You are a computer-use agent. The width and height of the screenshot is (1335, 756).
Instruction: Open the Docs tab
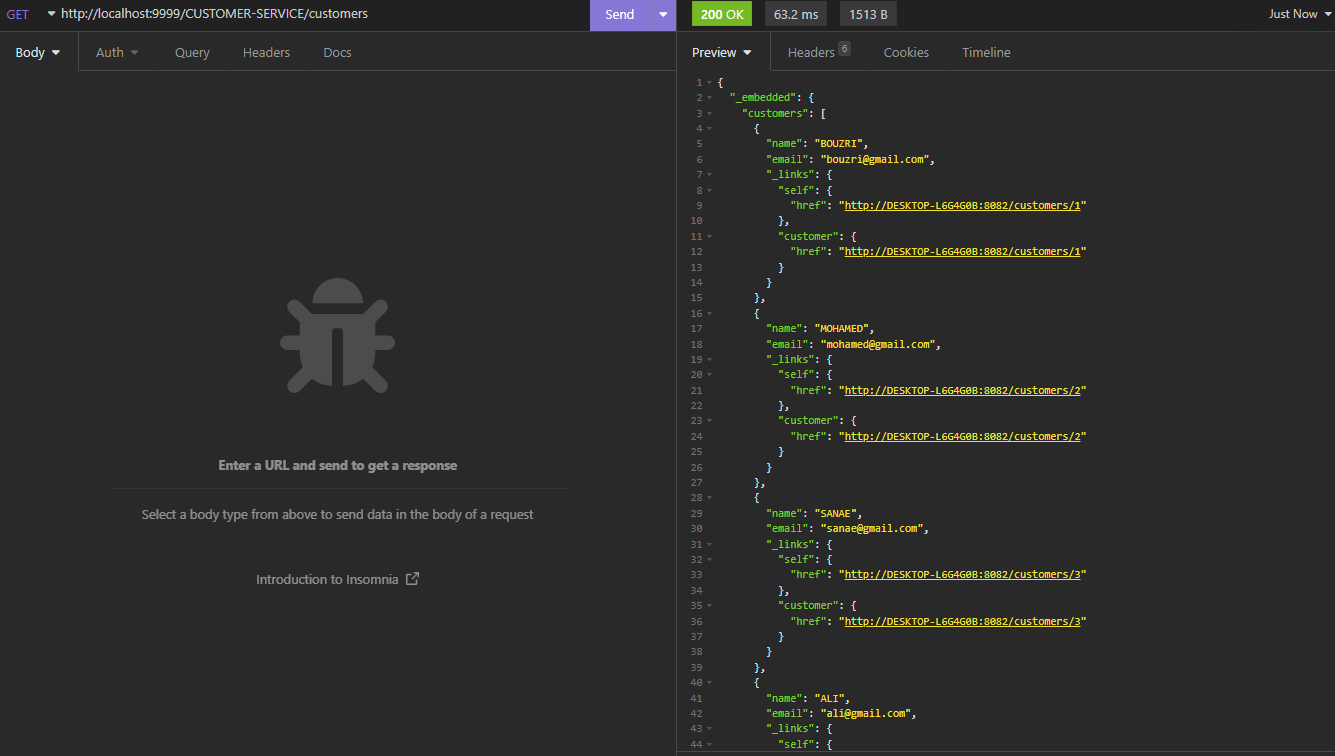pos(337,52)
